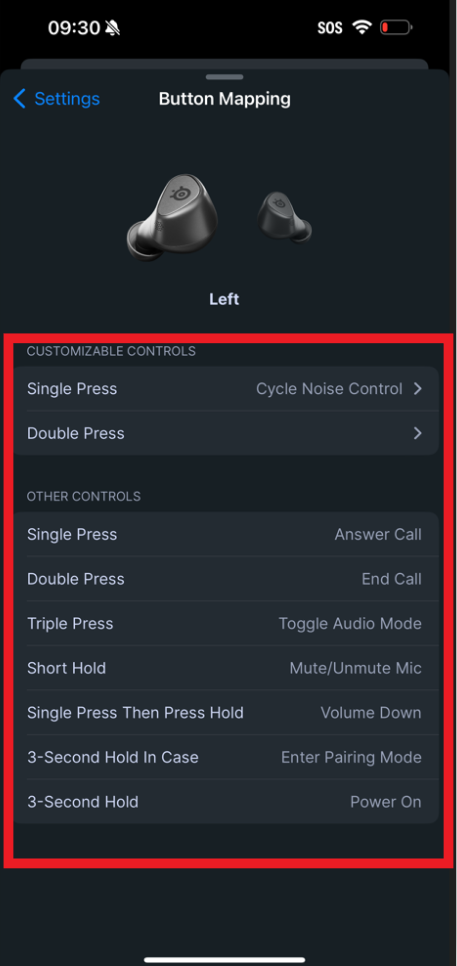Tap the 3-Second Hold In Case row
Image resolution: width=457 pixels, height=966 pixels.
[x=225, y=757]
